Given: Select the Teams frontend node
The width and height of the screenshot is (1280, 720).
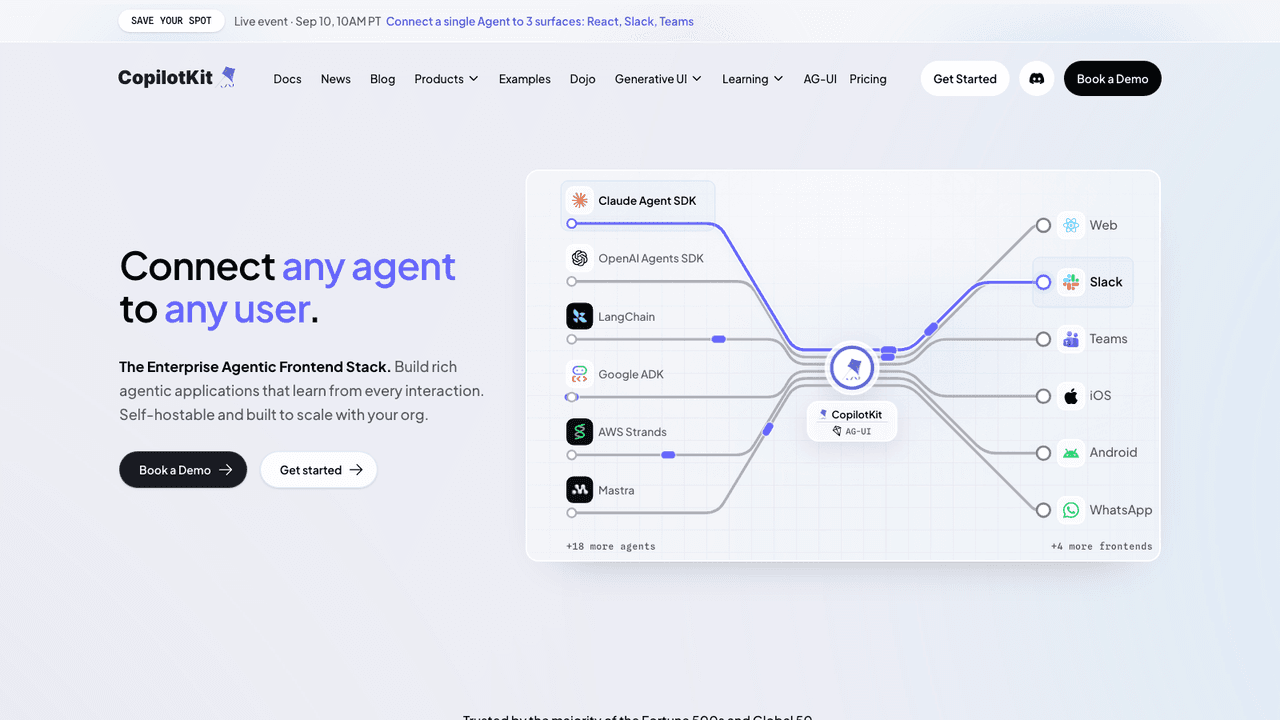Looking at the screenshot, I should pos(1043,339).
